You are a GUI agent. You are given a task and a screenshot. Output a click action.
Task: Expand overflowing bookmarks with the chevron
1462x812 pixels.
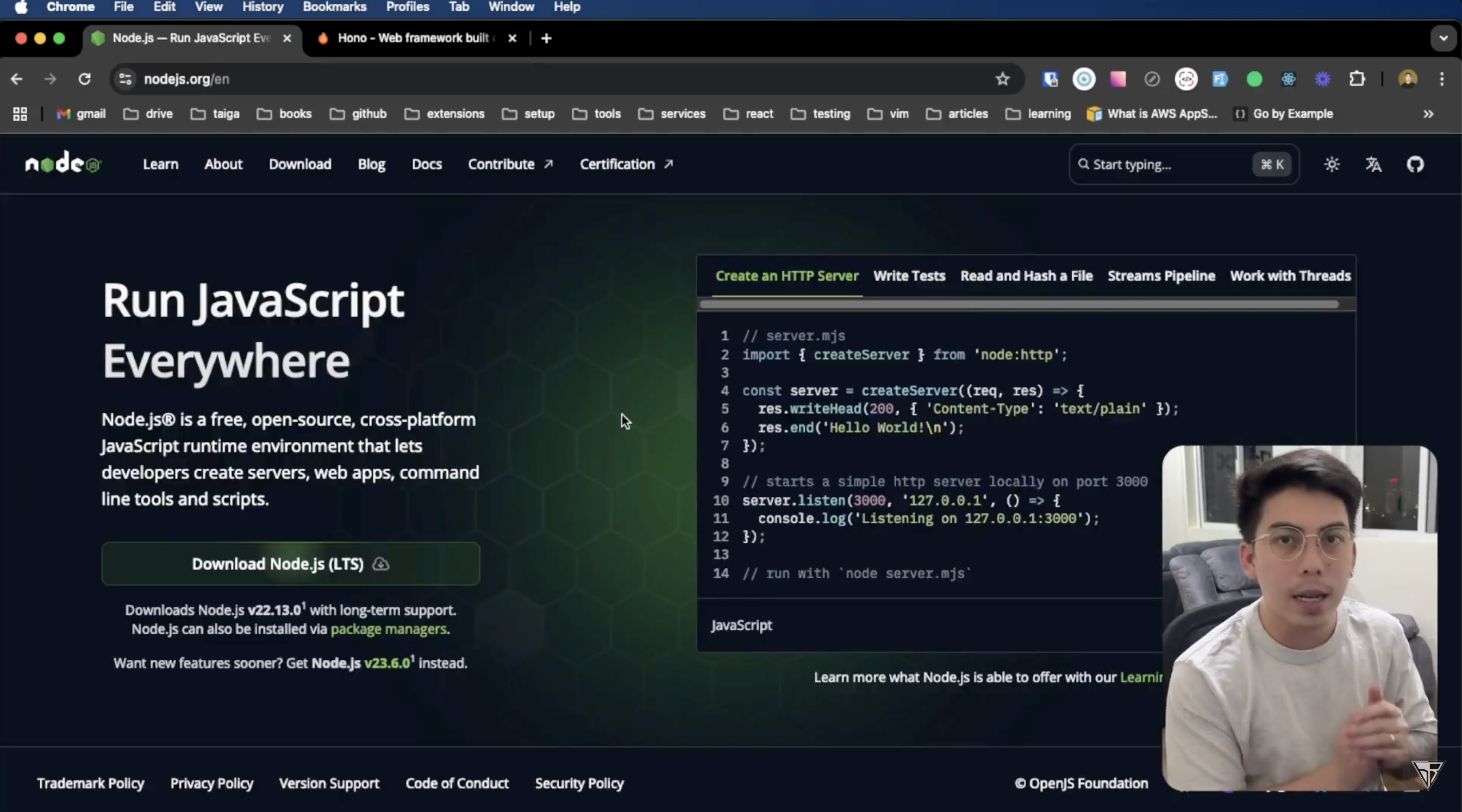(x=1428, y=114)
